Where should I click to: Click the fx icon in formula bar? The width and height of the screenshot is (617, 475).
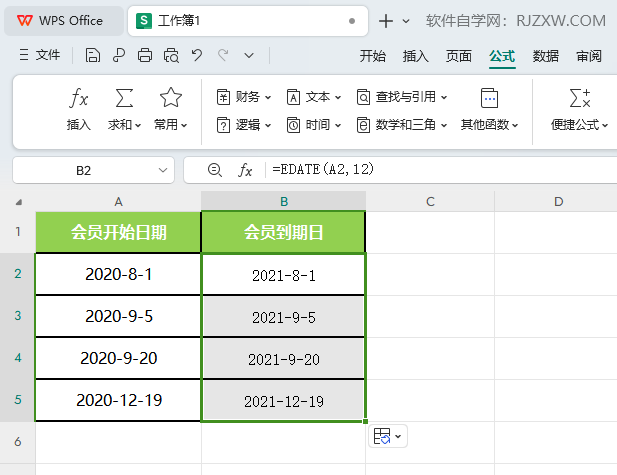point(245,171)
